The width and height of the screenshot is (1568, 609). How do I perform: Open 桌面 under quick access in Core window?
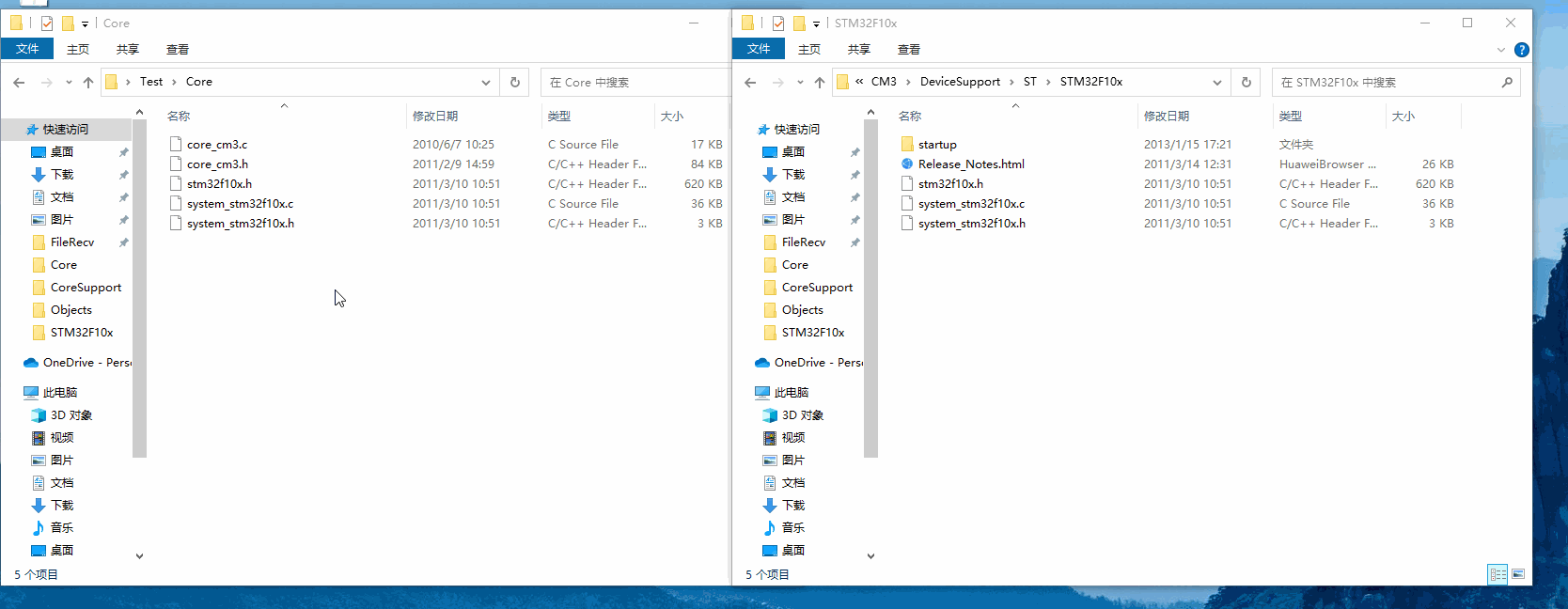pyautogui.click(x=62, y=152)
